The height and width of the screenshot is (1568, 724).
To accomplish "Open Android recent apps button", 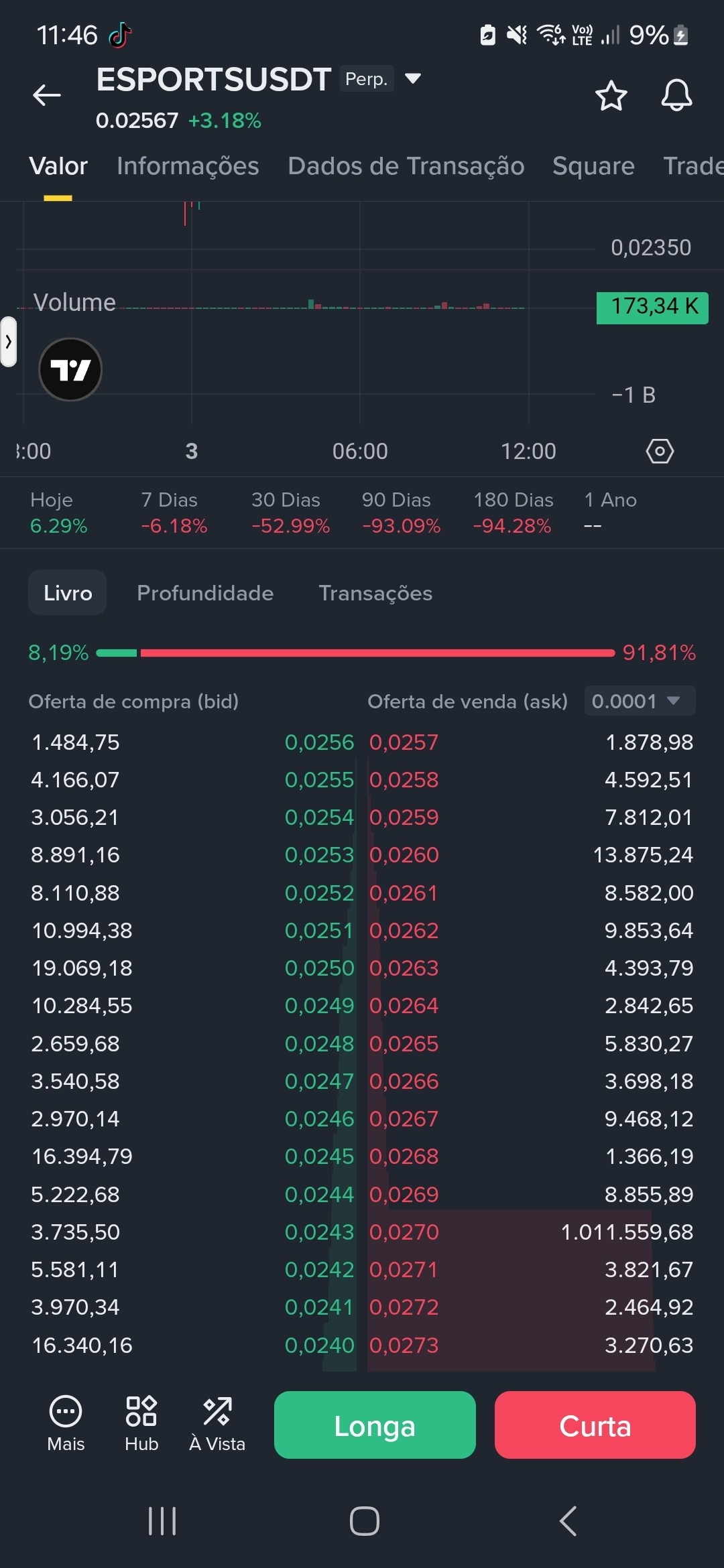I will pyautogui.click(x=162, y=1521).
